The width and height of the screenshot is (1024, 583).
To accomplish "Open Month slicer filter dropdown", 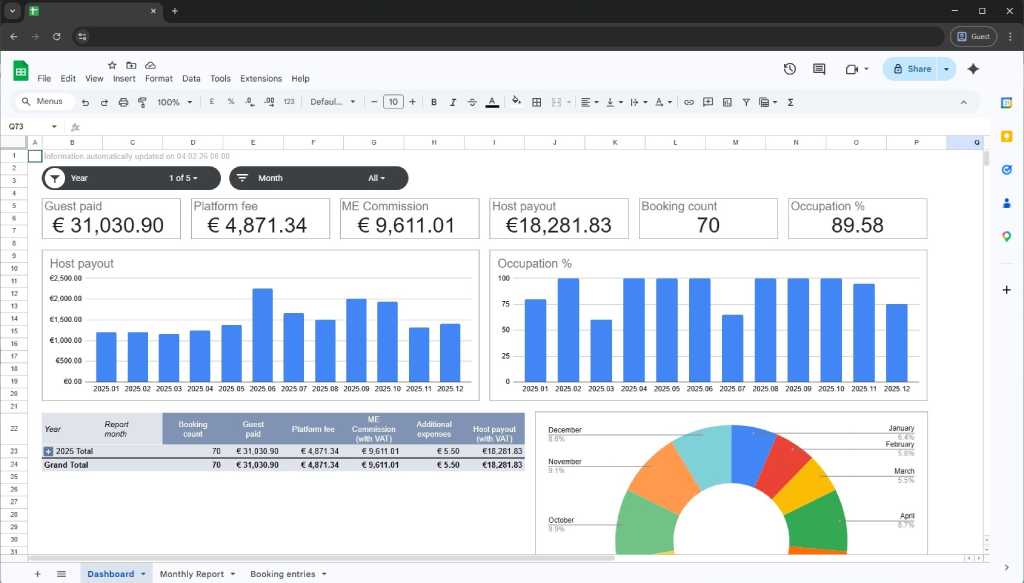I will (x=377, y=178).
